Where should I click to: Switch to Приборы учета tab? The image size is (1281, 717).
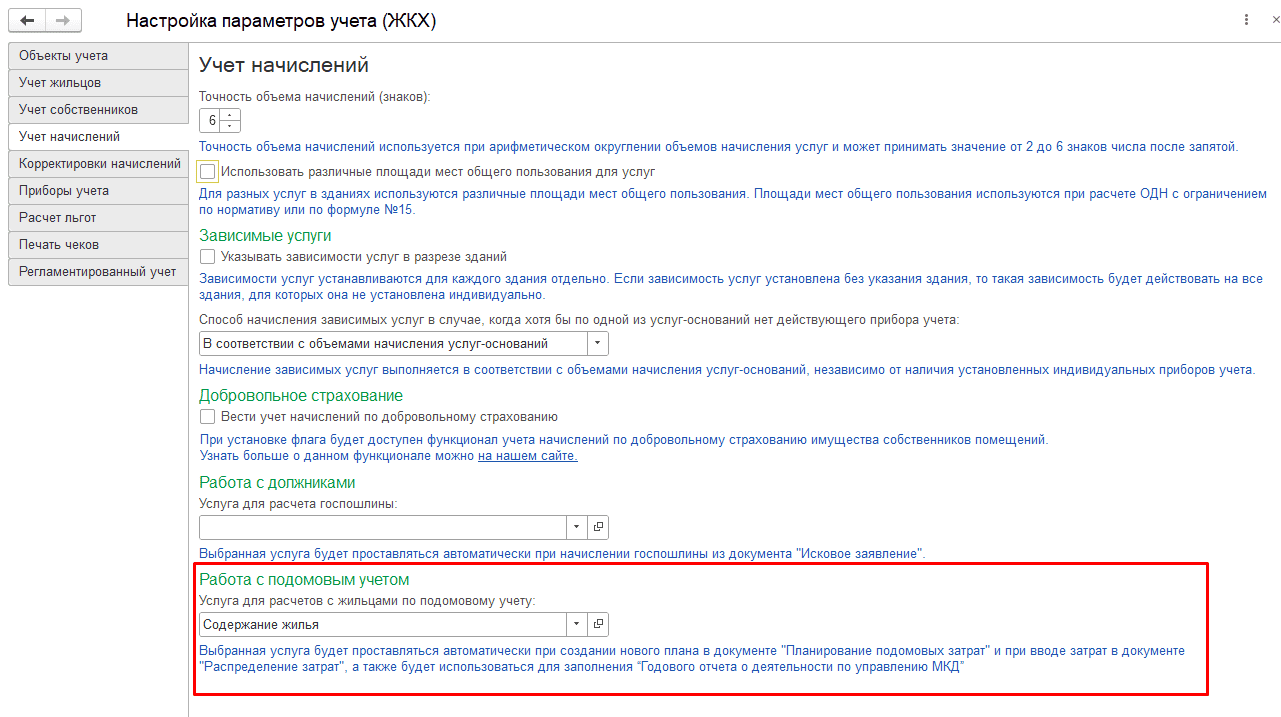click(98, 191)
